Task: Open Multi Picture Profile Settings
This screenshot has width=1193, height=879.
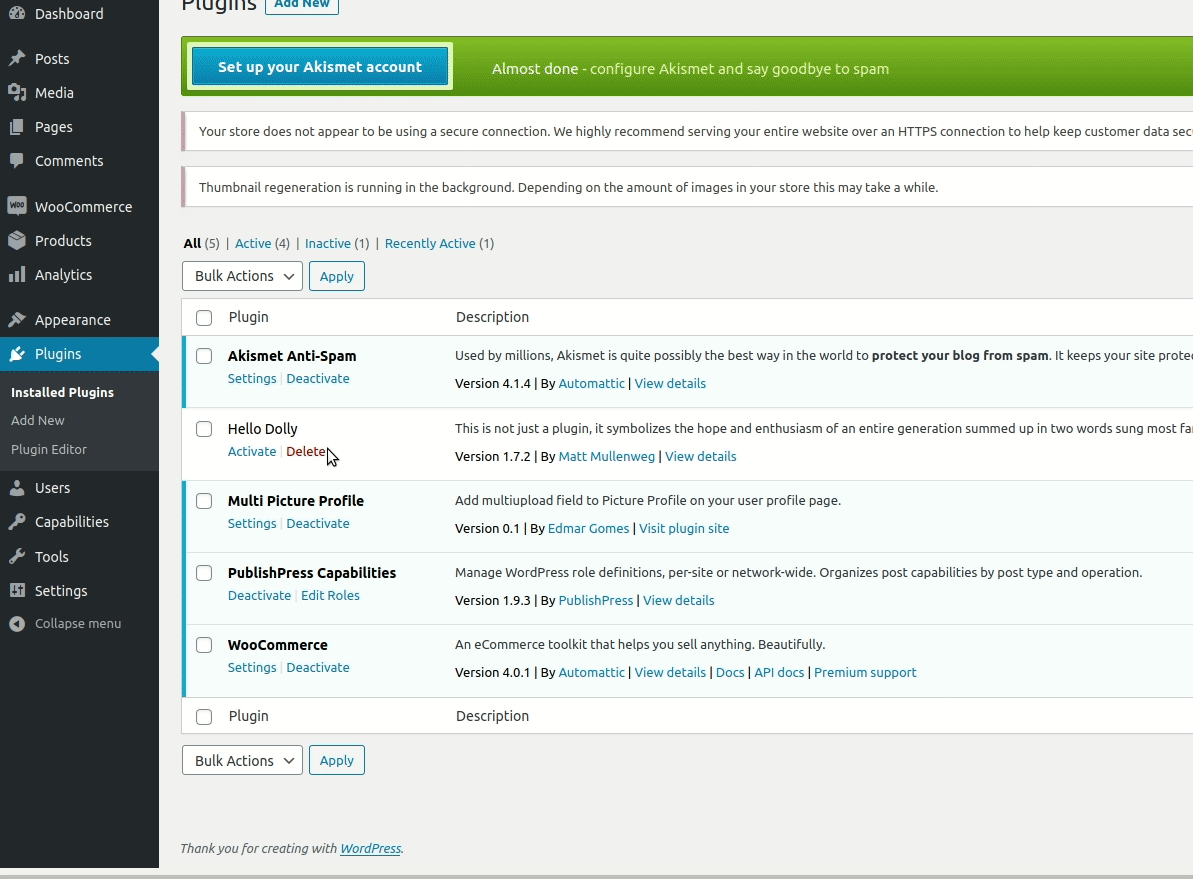Action: coord(252,524)
